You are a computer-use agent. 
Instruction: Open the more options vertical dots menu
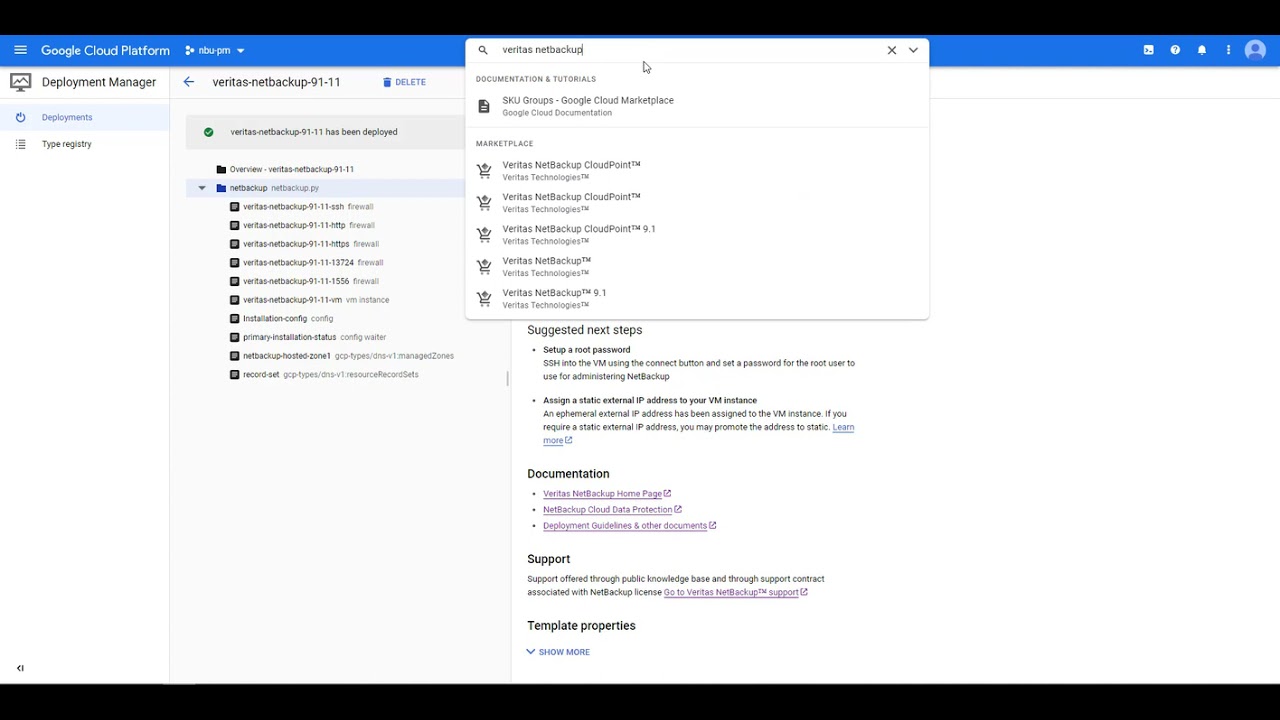coord(1228,50)
